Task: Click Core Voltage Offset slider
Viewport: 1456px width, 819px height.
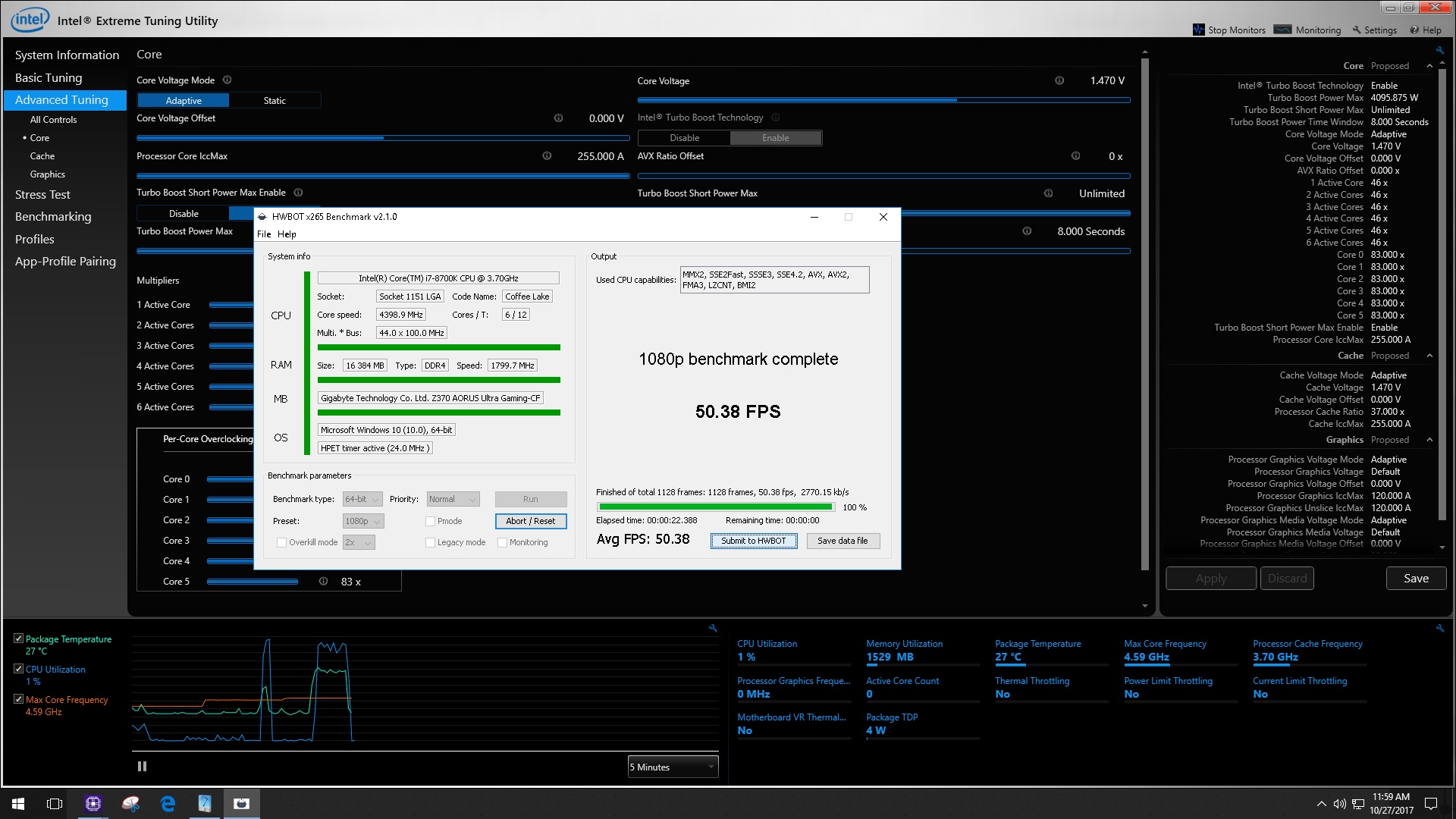Action: (x=383, y=138)
